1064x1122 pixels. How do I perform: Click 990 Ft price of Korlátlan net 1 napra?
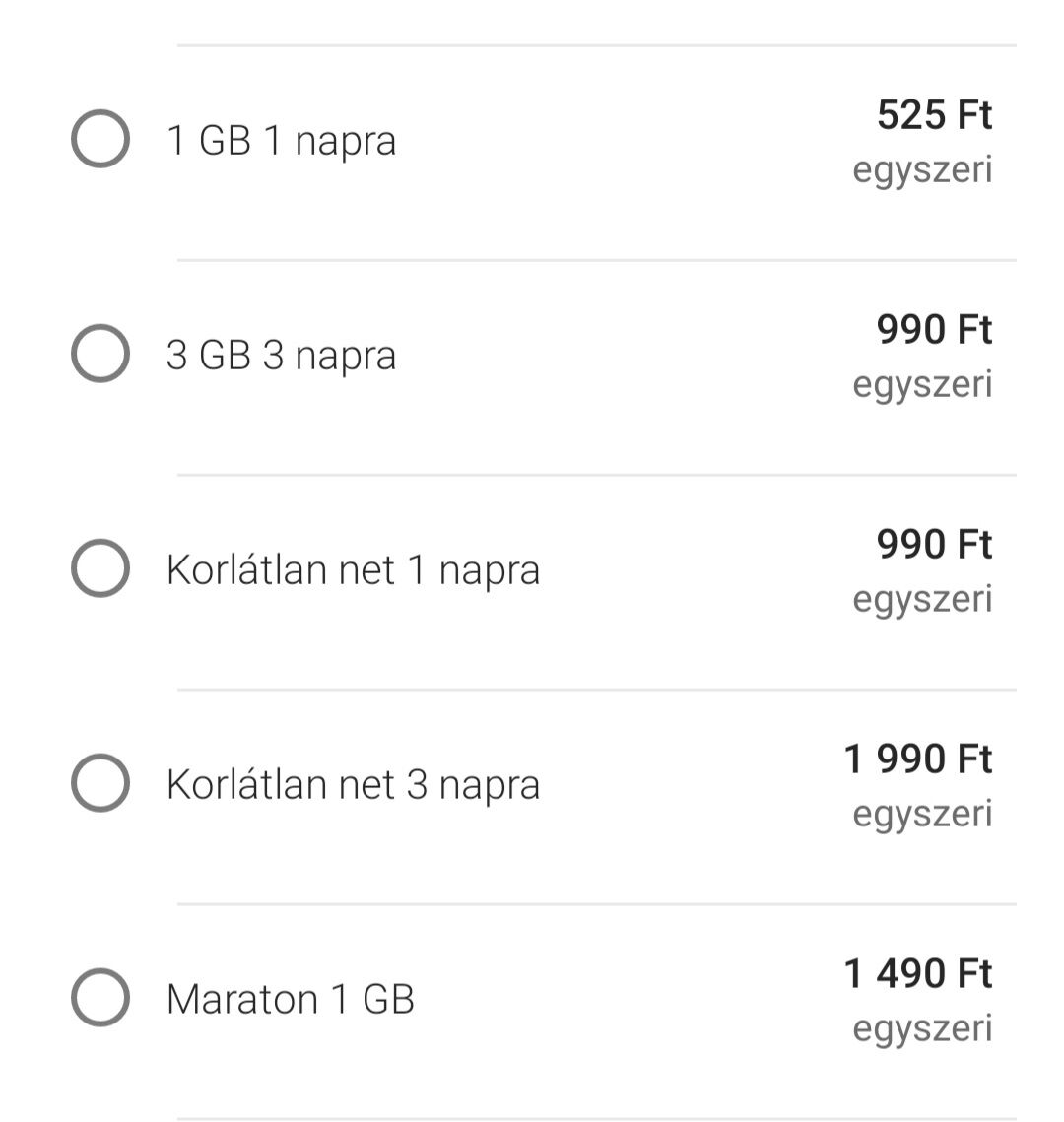(x=935, y=545)
